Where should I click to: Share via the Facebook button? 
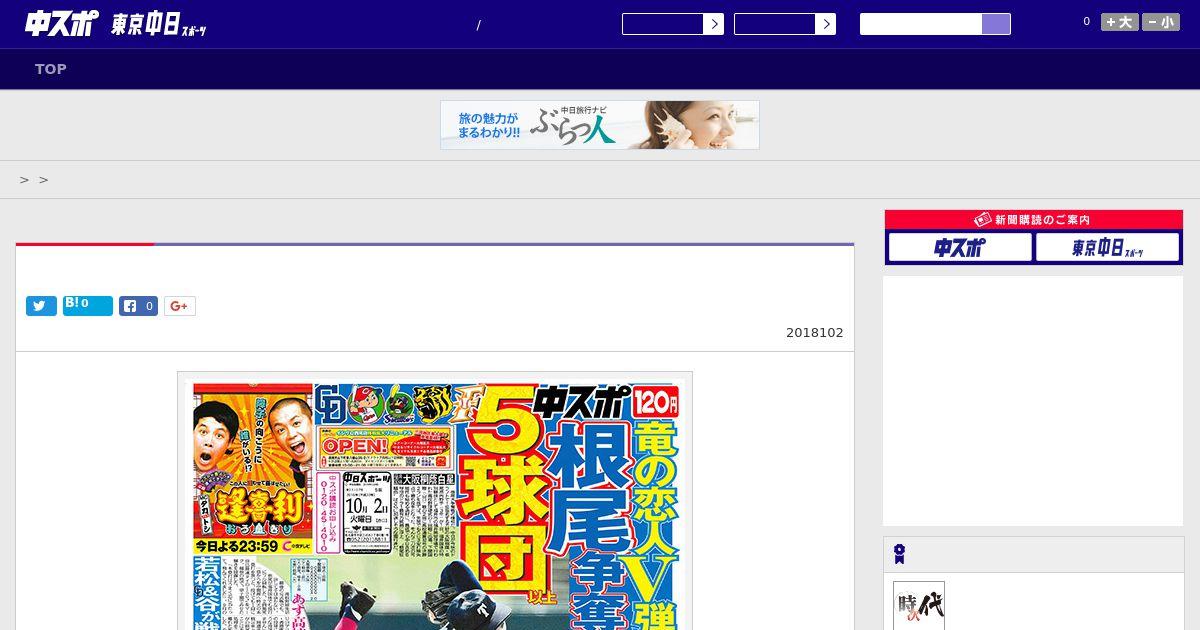[139, 306]
